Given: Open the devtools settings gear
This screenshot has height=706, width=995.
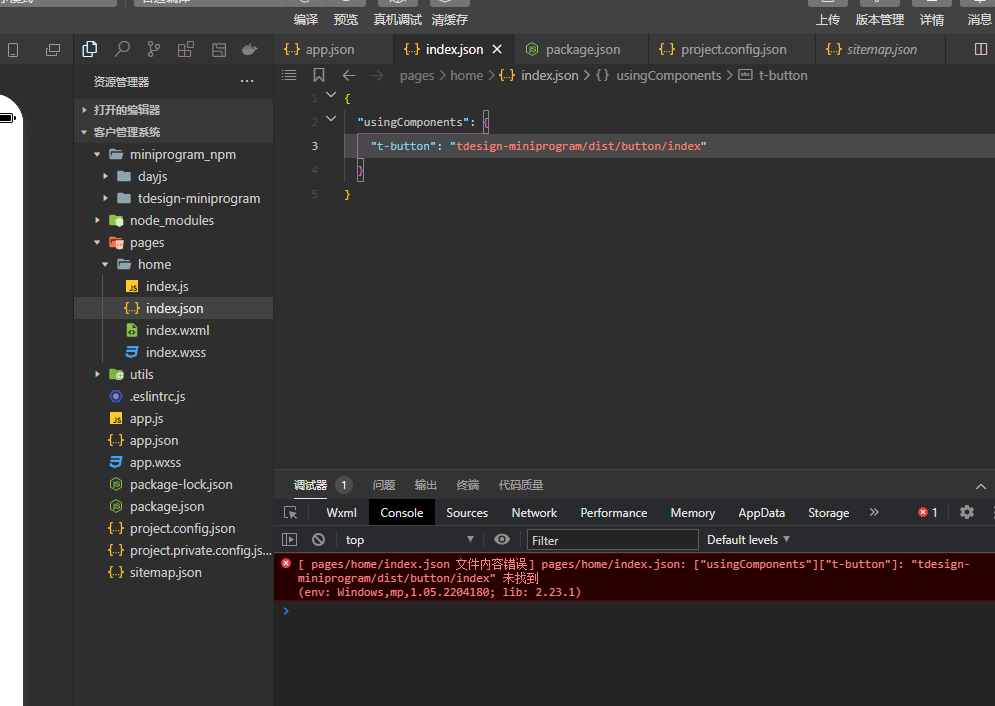Looking at the screenshot, I should coord(966,512).
